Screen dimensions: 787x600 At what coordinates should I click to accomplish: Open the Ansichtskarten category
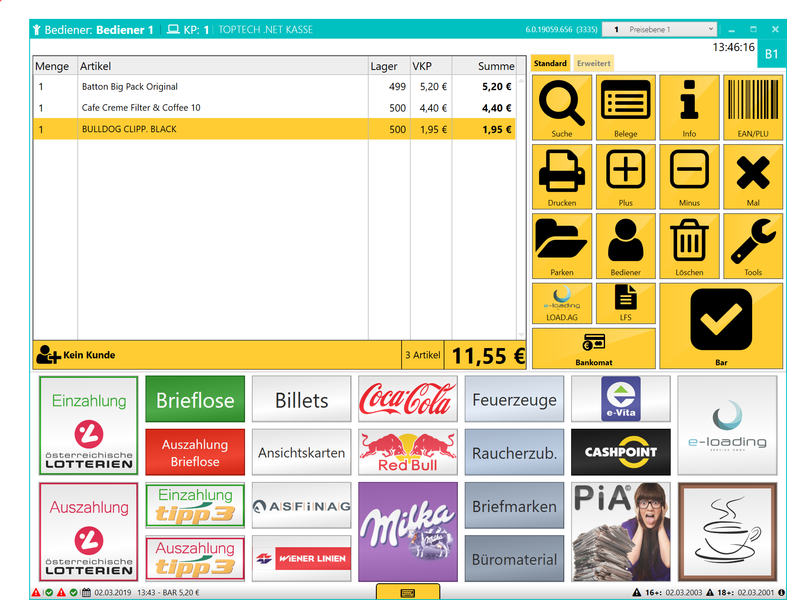point(301,452)
